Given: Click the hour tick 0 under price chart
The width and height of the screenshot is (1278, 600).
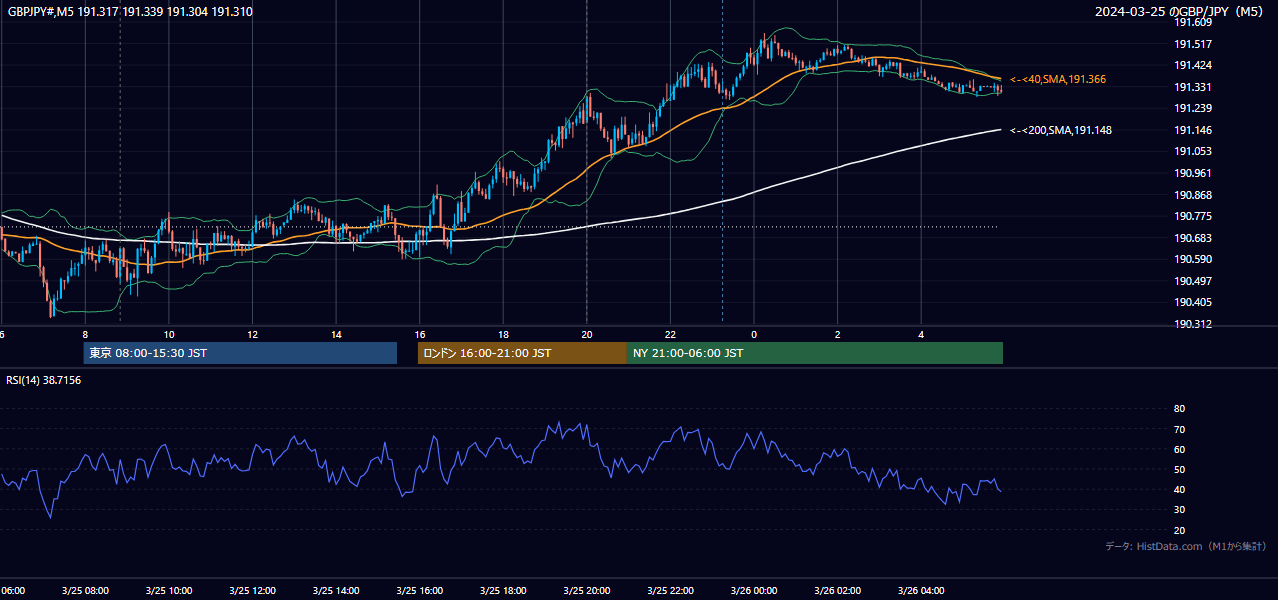Looking at the screenshot, I should pos(754,334).
